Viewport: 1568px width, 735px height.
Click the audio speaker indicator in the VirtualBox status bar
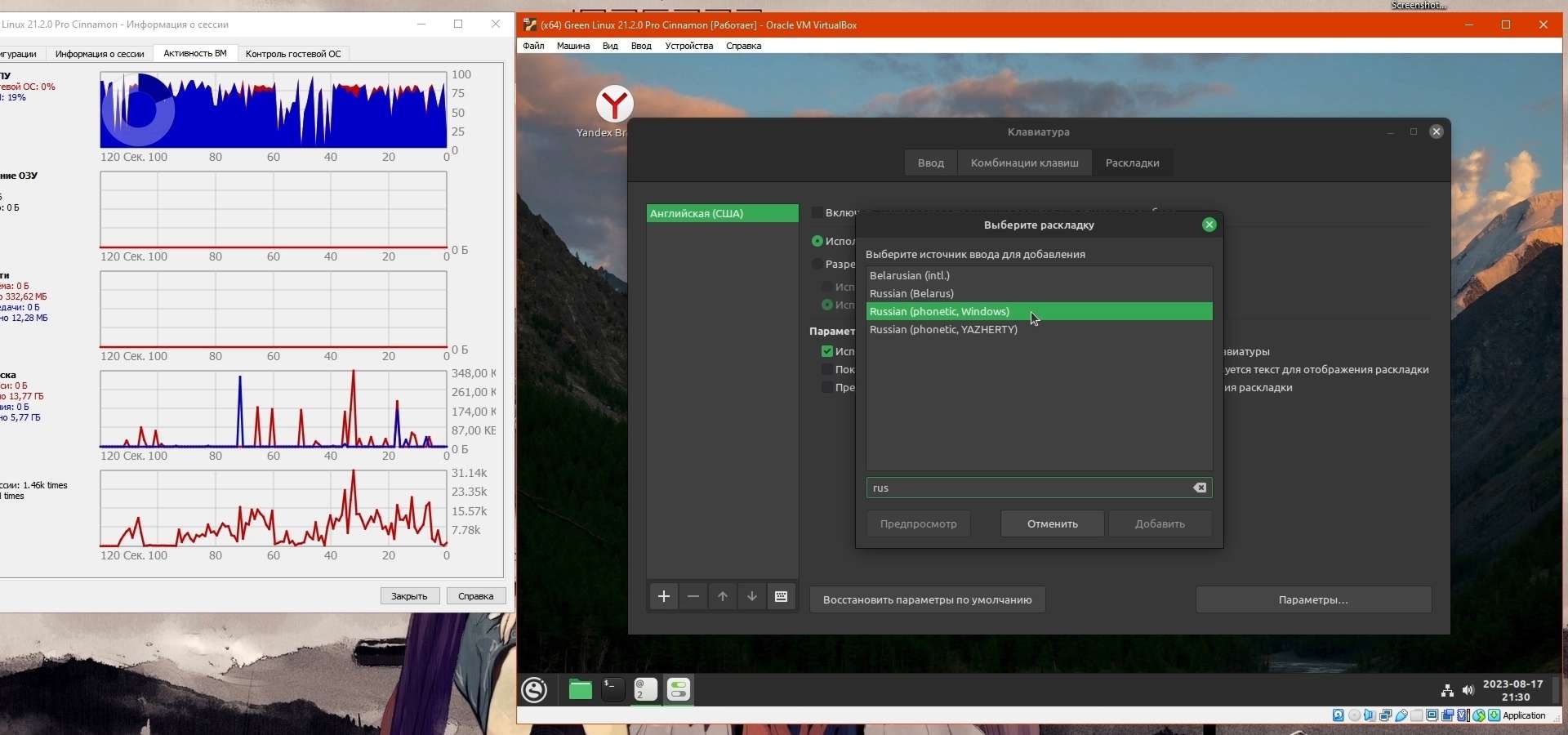point(1370,715)
